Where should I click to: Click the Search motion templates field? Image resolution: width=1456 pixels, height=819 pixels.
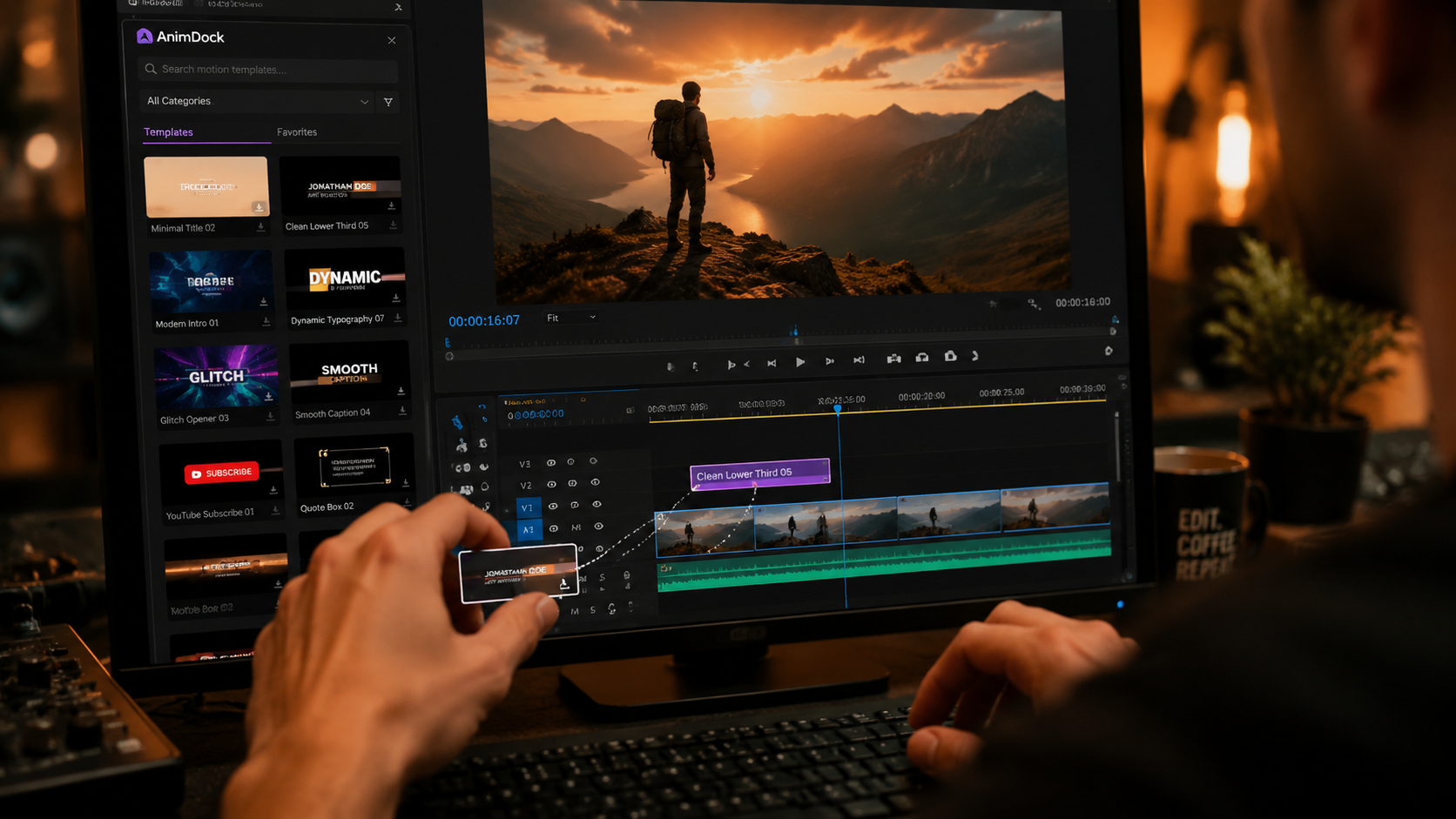[268, 69]
